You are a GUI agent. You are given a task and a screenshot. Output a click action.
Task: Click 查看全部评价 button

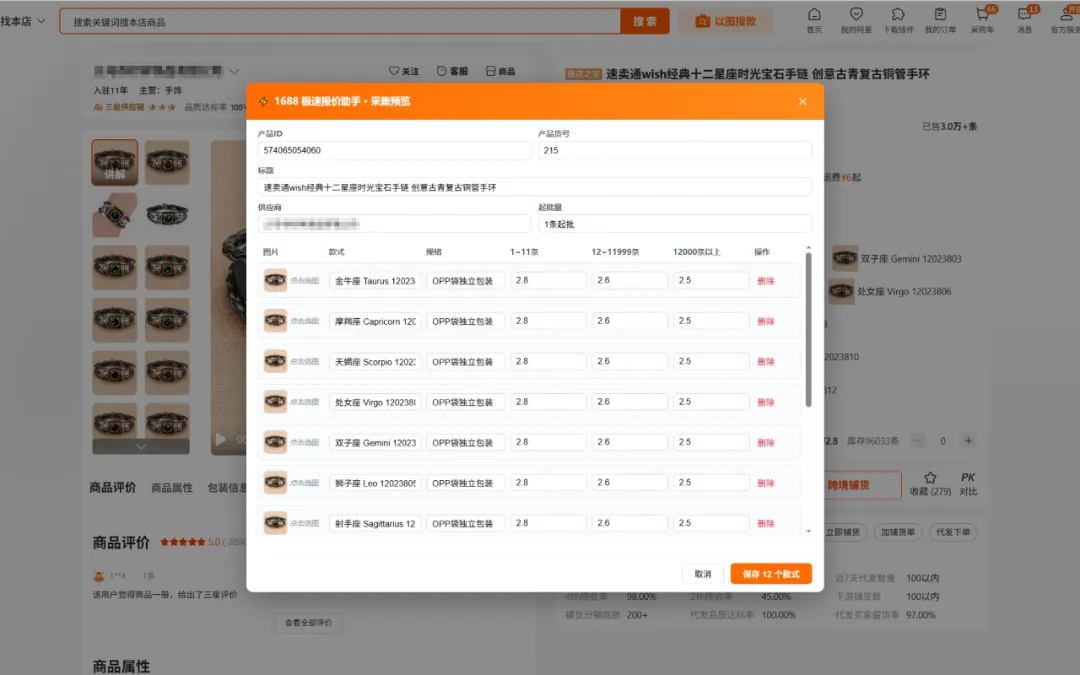click(308, 622)
